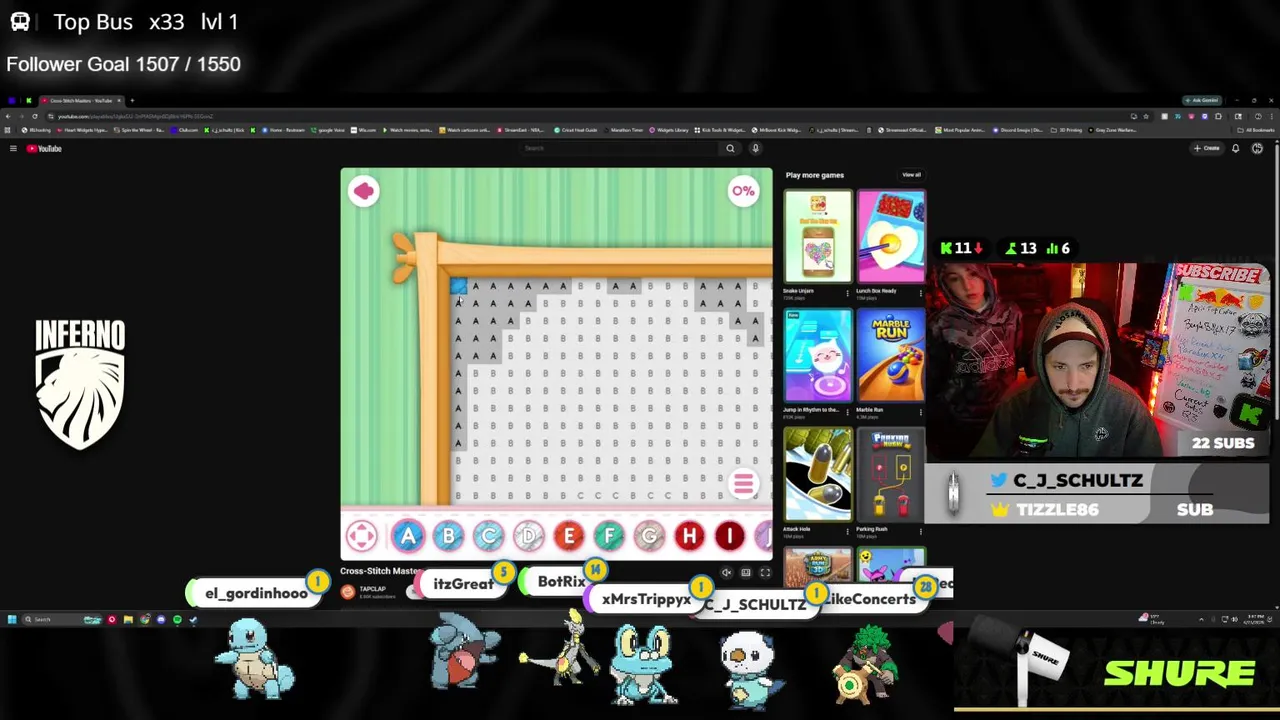Screen dimensions: 1280x720
Task: Reload the page with the browser refresh button
Action: point(34,117)
